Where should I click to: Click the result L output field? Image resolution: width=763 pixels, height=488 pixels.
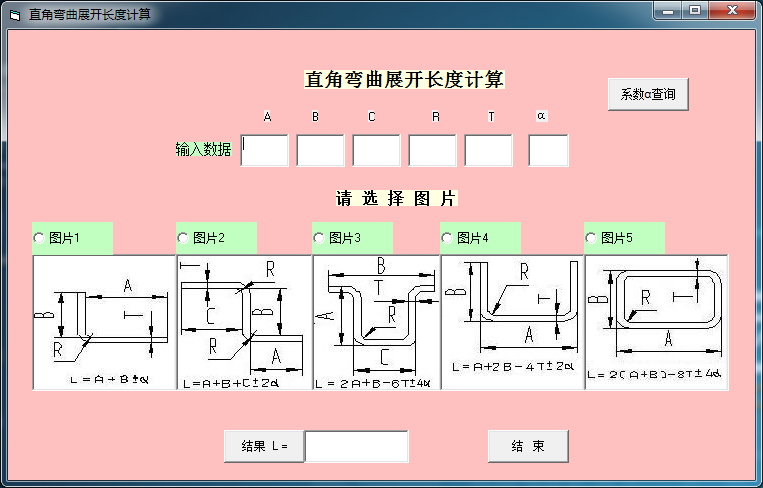356,446
